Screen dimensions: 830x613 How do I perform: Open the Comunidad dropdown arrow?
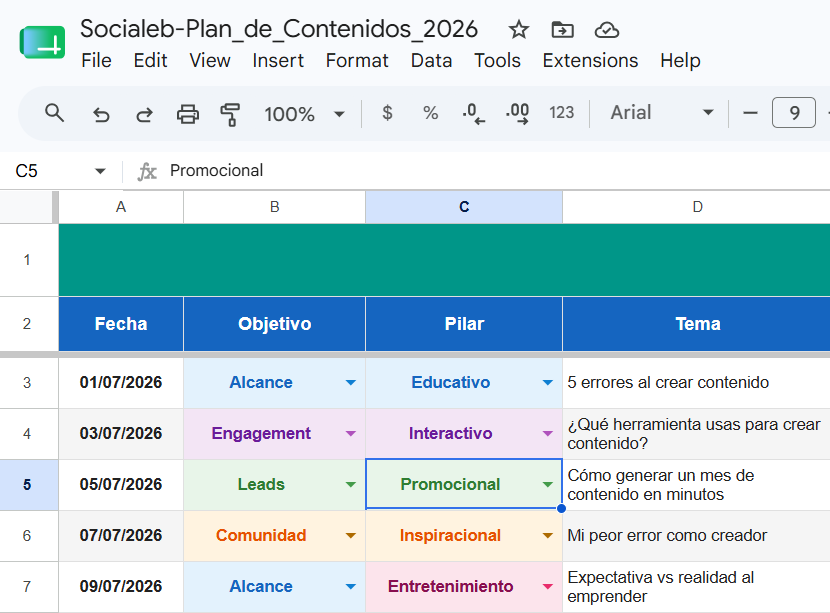click(x=350, y=536)
